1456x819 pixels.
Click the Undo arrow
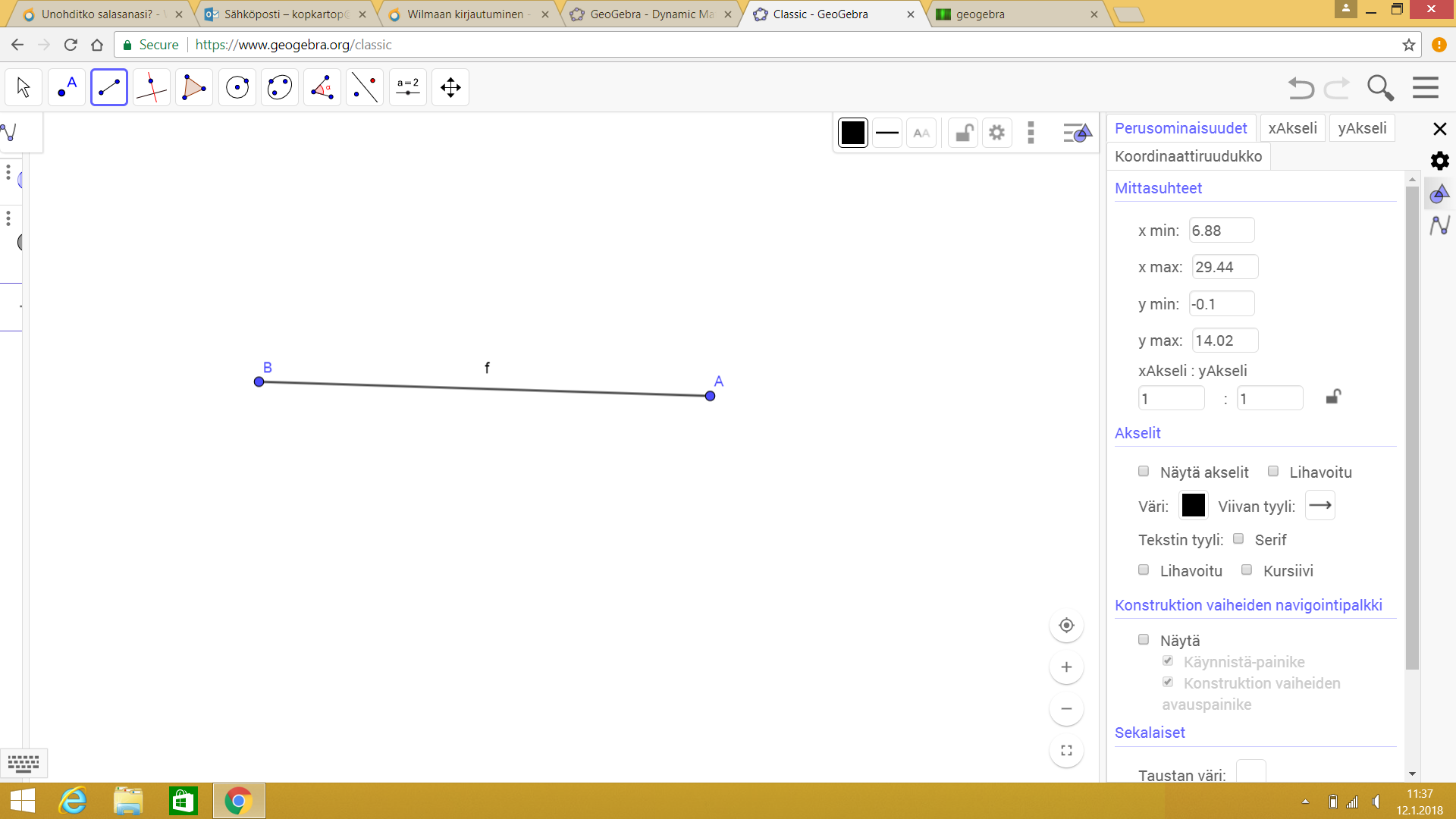(x=1301, y=88)
